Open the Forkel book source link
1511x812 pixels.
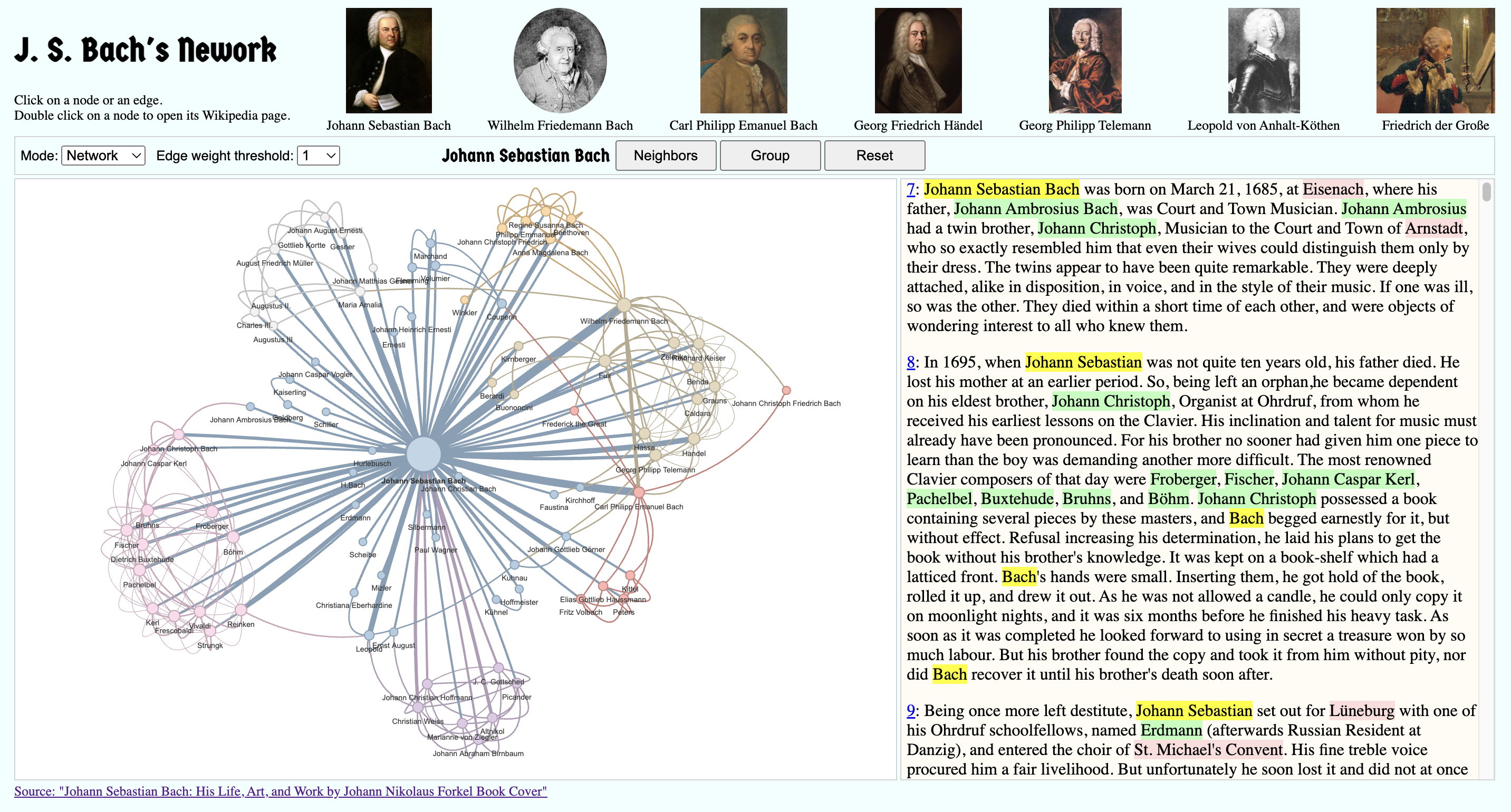tap(281, 791)
